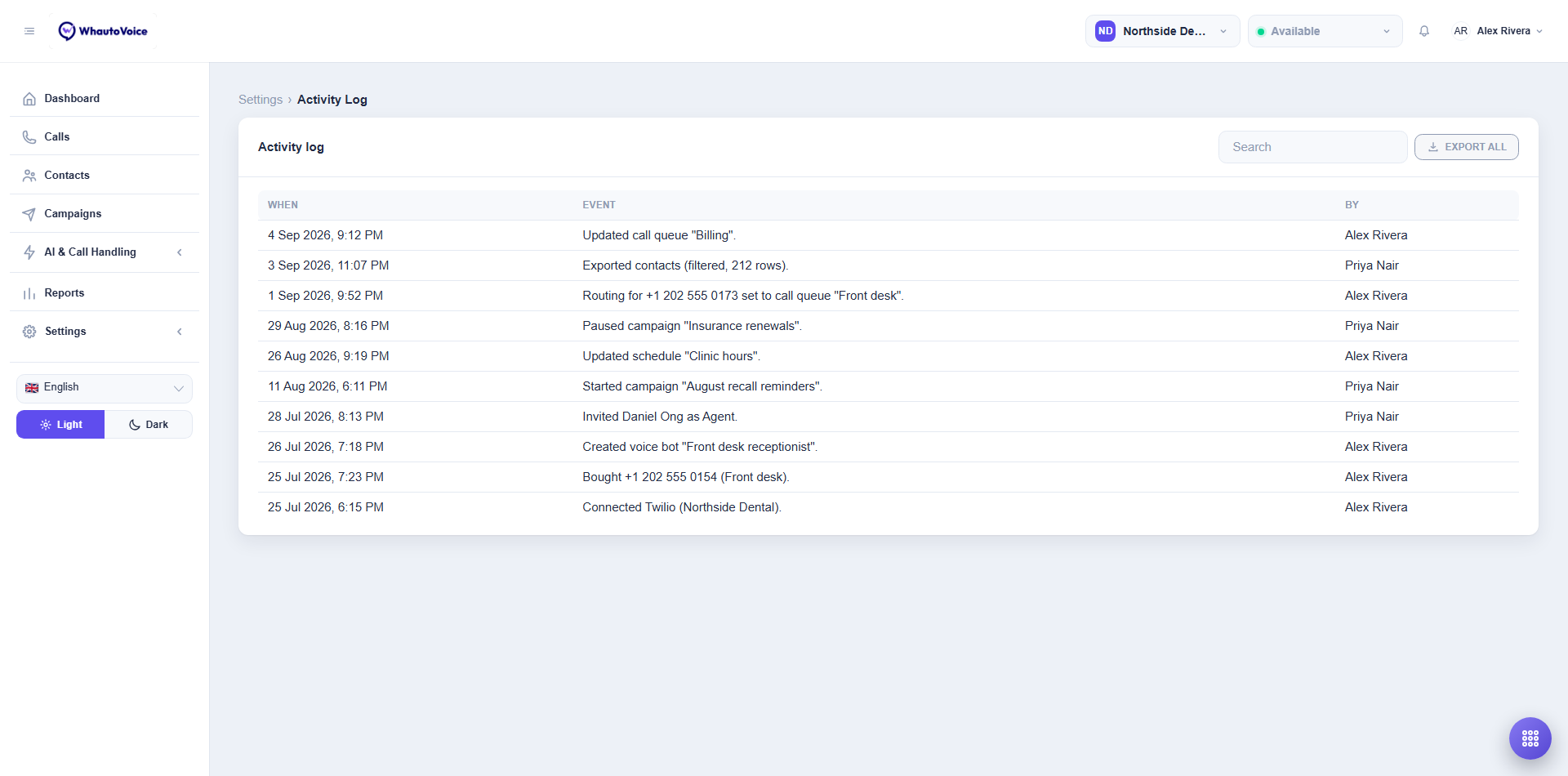Image resolution: width=1568 pixels, height=776 pixels.
Task: Click Priya Nair in the Invited Daniel Ong row
Action: click(1372, 417)
